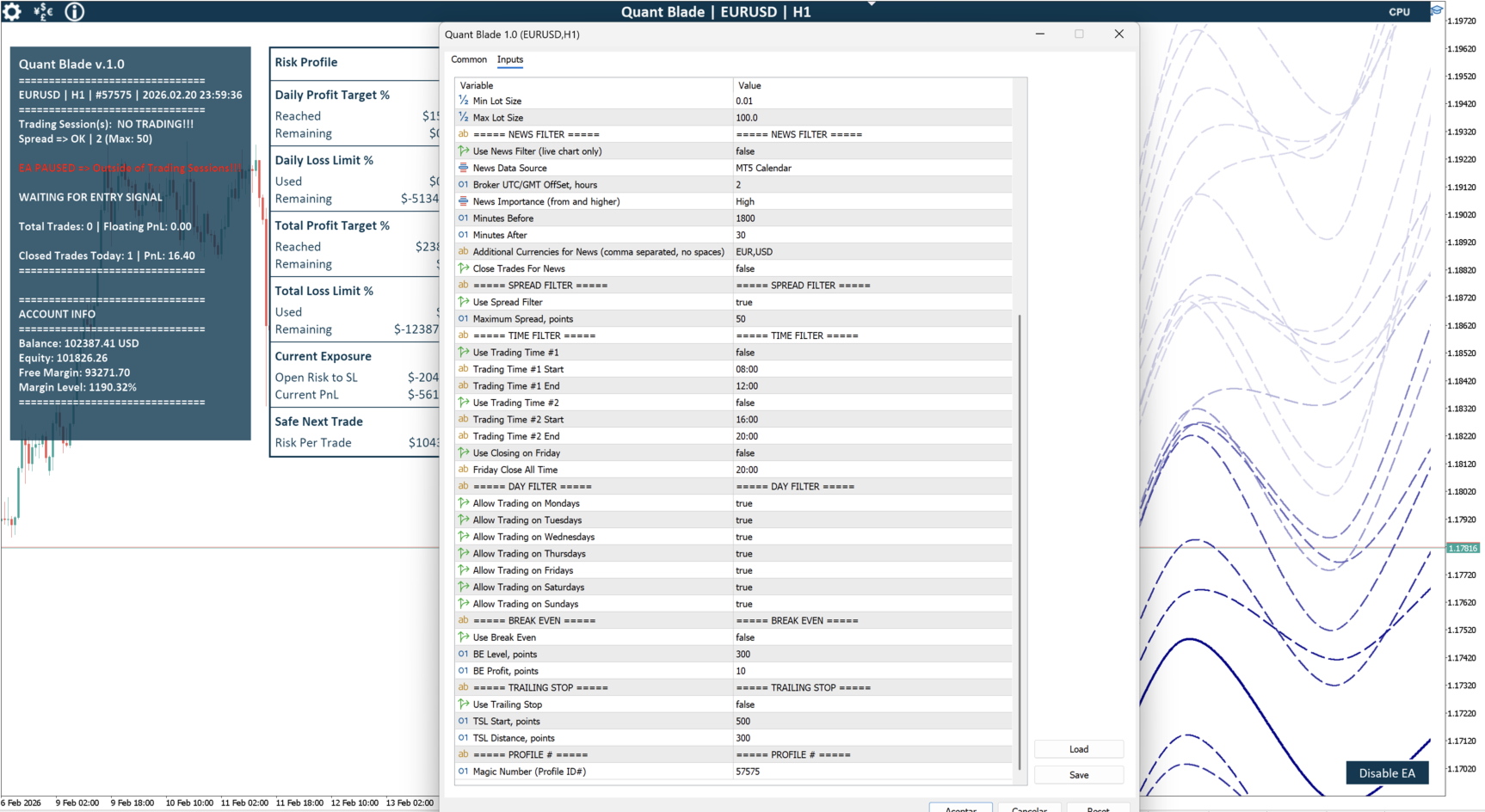Toggle the Use Trading Time #1 value
The width and height of the screenshot is (1485, 812).
pyautogui.click(x=872, y=353)
